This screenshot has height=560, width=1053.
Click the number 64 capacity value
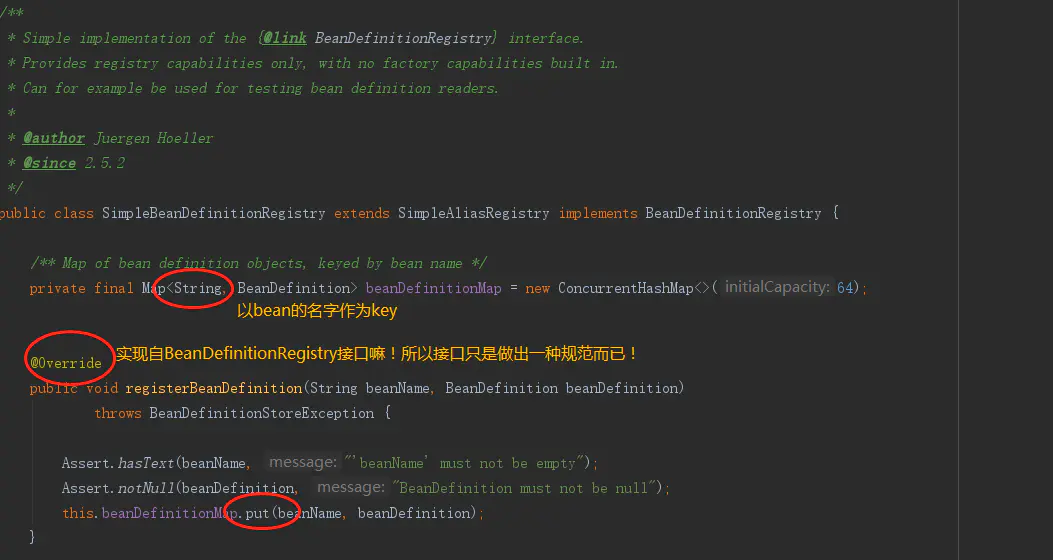coord(845,288)
